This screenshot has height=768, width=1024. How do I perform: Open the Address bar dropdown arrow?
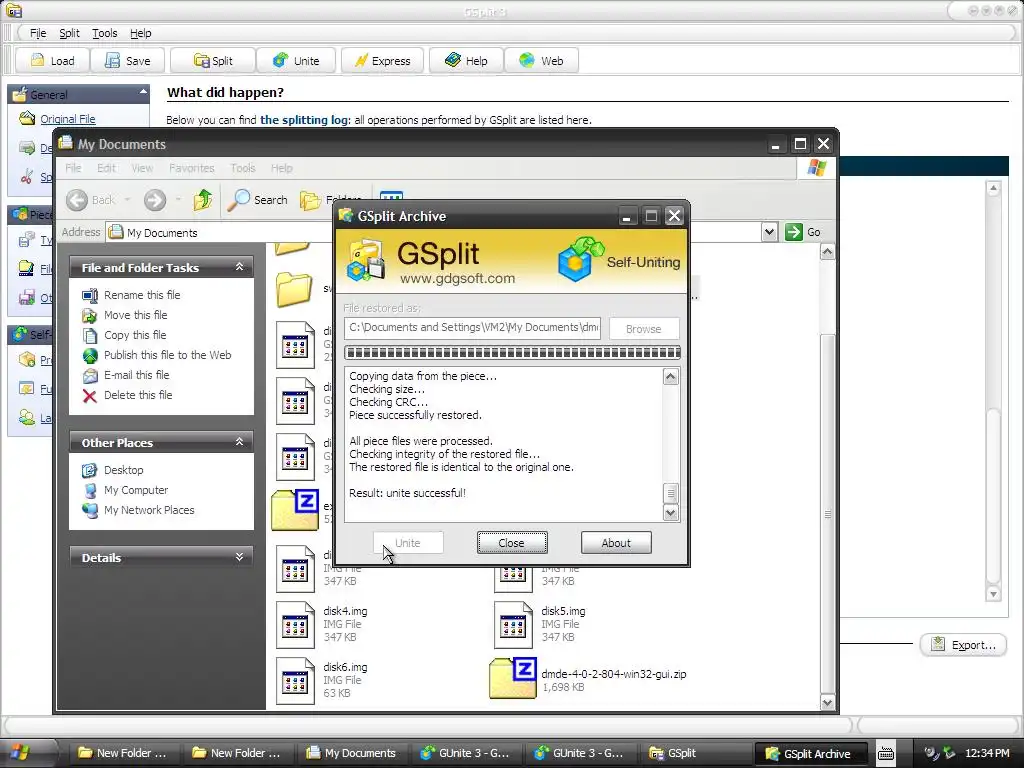[769, 232]
